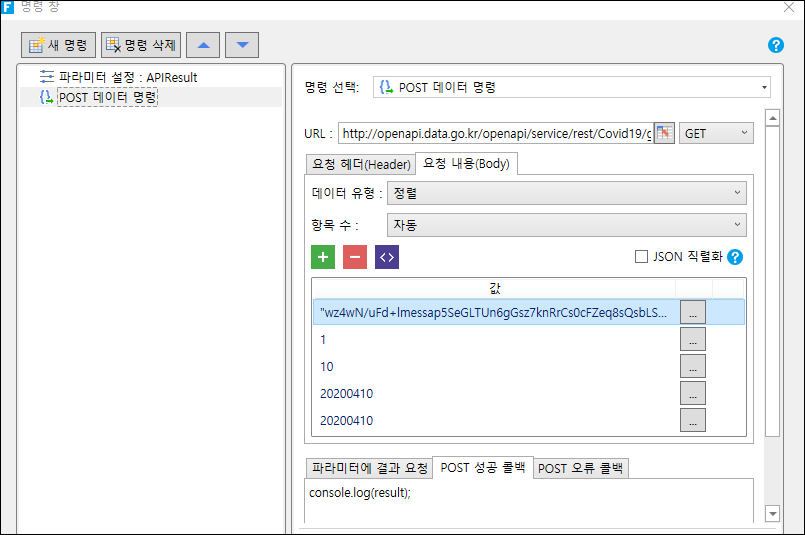Move command up with blue arrow
The image size is (805, 535).
[203, 45]
